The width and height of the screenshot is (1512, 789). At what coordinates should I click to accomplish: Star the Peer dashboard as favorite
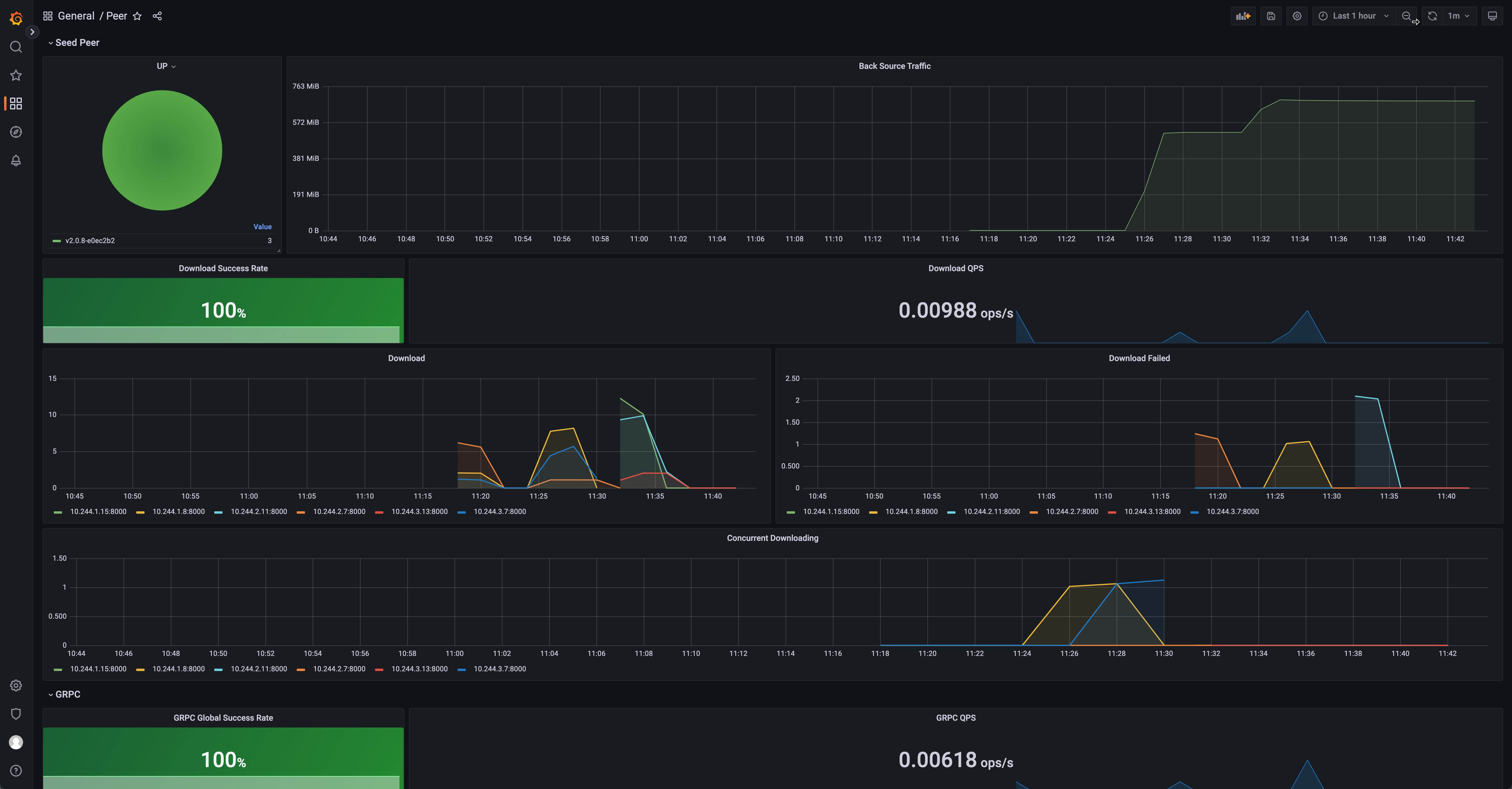click(x=137, y=16)
